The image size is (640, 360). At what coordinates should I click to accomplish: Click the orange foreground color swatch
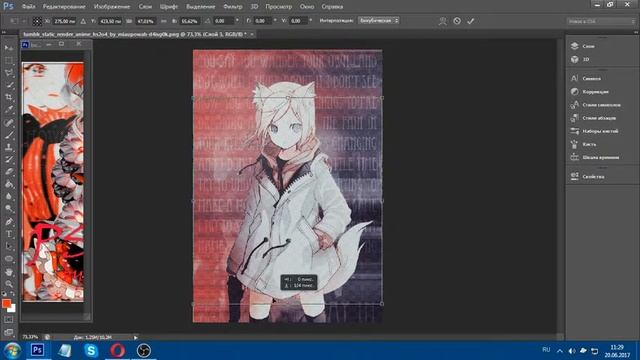click(6, 303)
